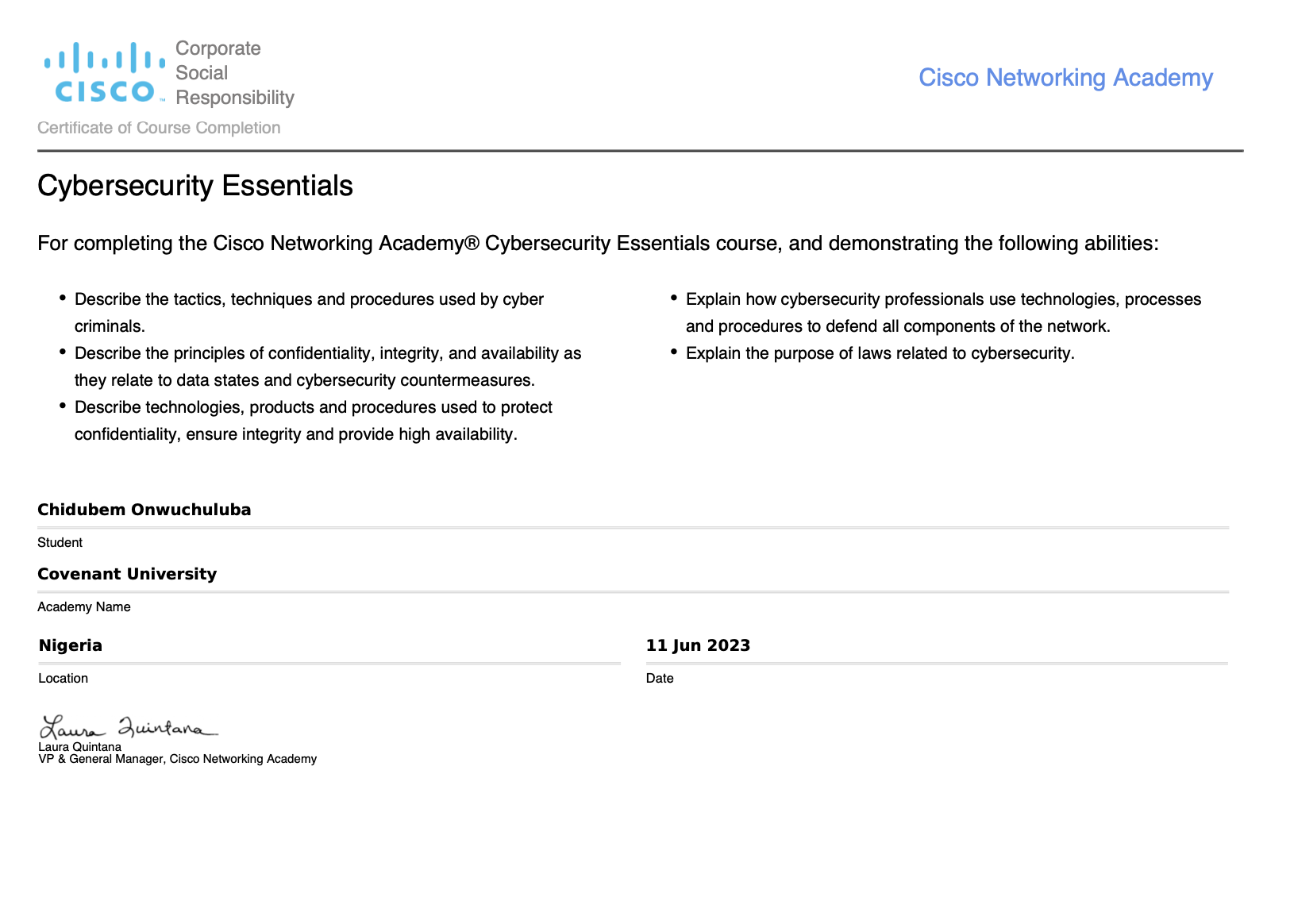Viewport: 1294px width, 924px height.
Task: Click the date 11 Jun 2023
Action: [x=698, y=645]
